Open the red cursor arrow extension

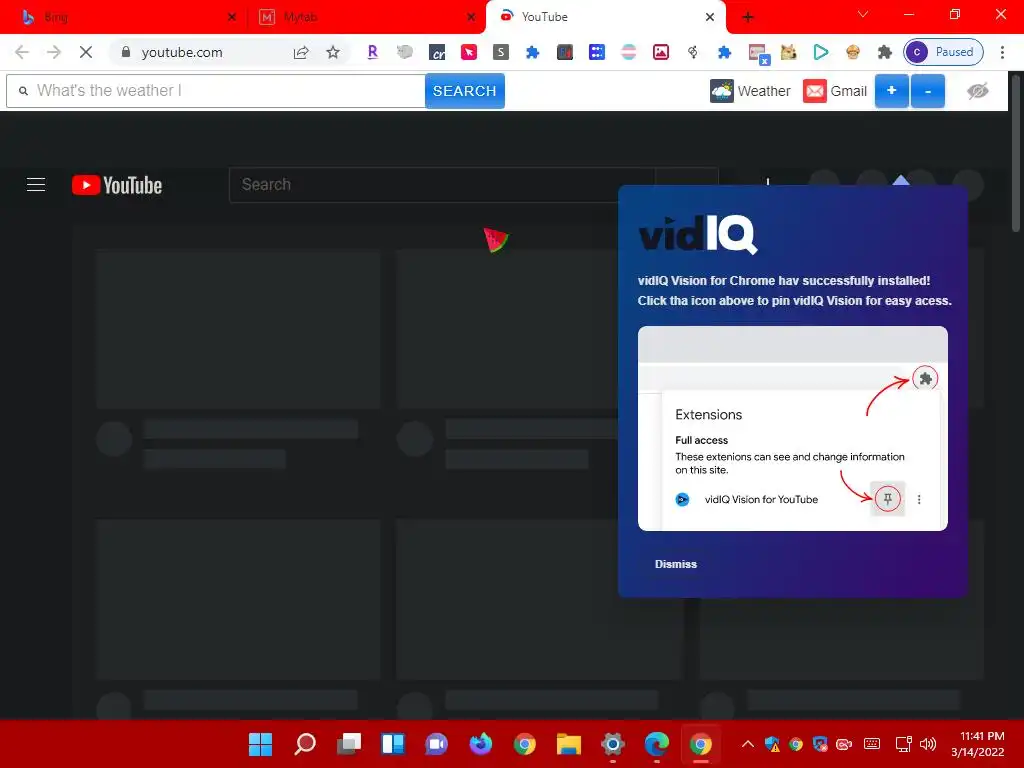click(x=469, y=52)
